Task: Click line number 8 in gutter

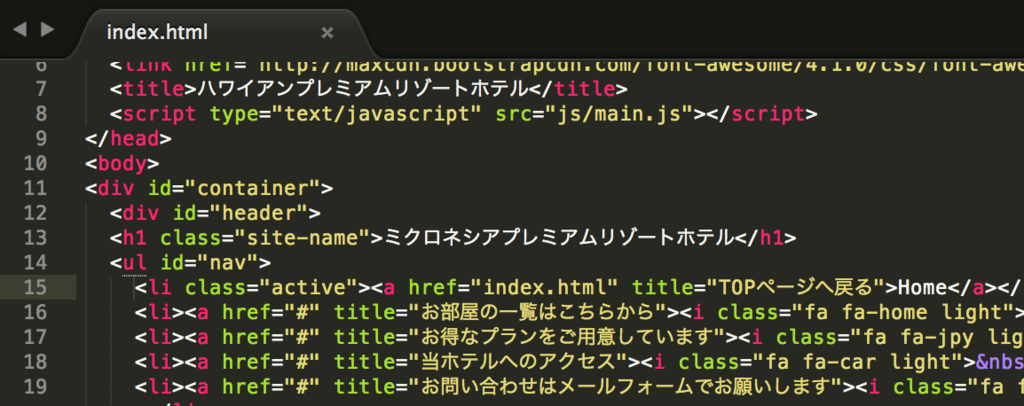Action: click(x=40, y=114)
